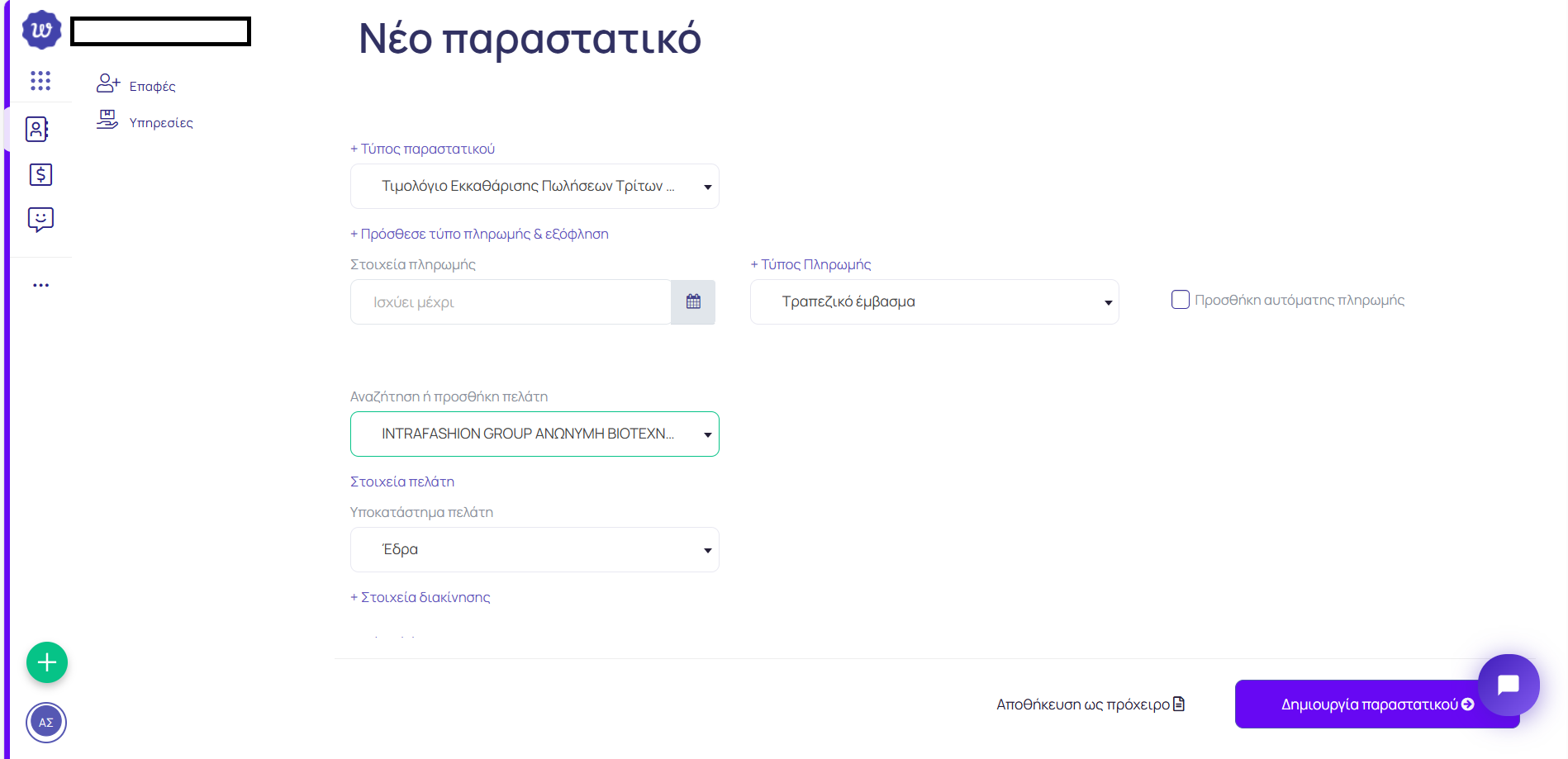Open the calendar date picker icon
This screenshot has height=759, width=1568.
coord(693,301)
